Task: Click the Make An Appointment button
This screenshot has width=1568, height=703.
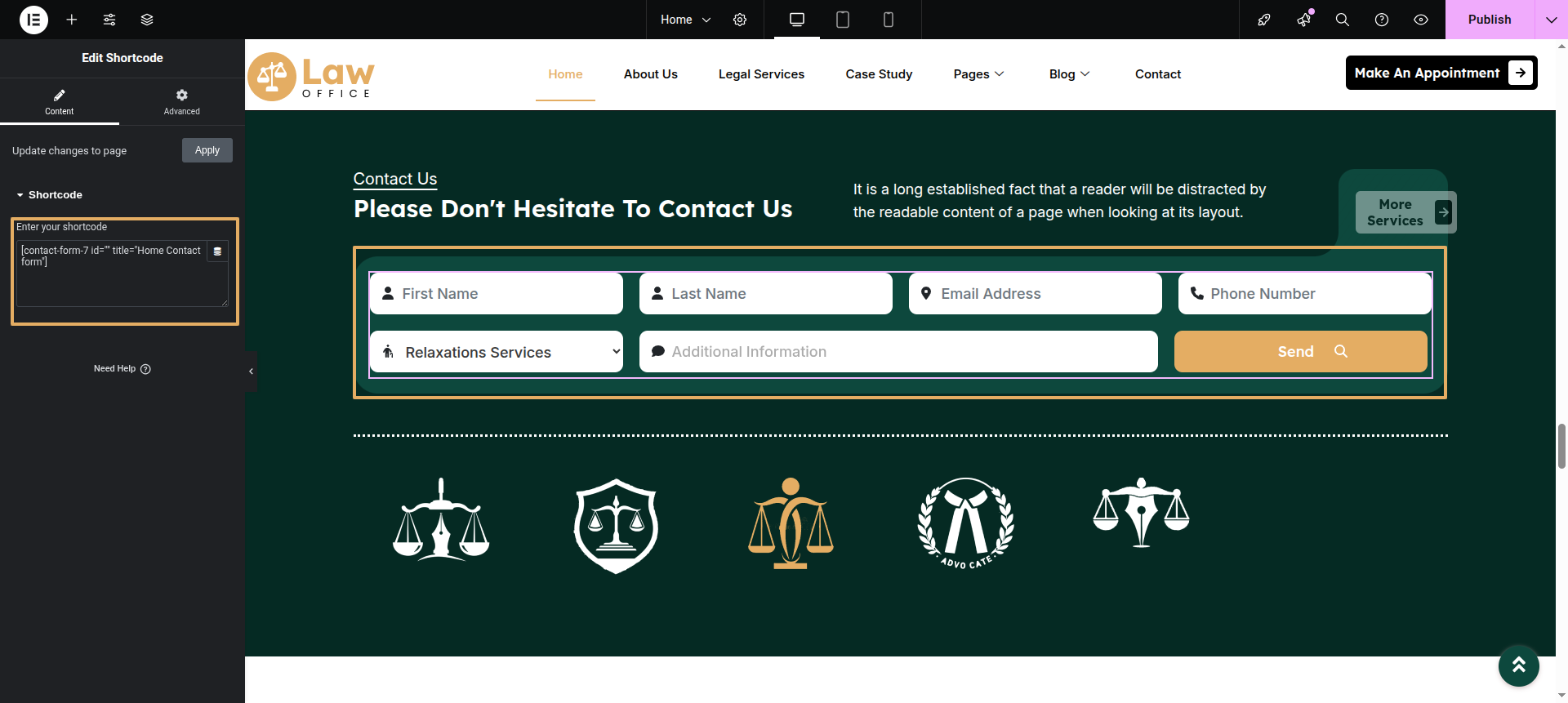Action: point(1441,73)
